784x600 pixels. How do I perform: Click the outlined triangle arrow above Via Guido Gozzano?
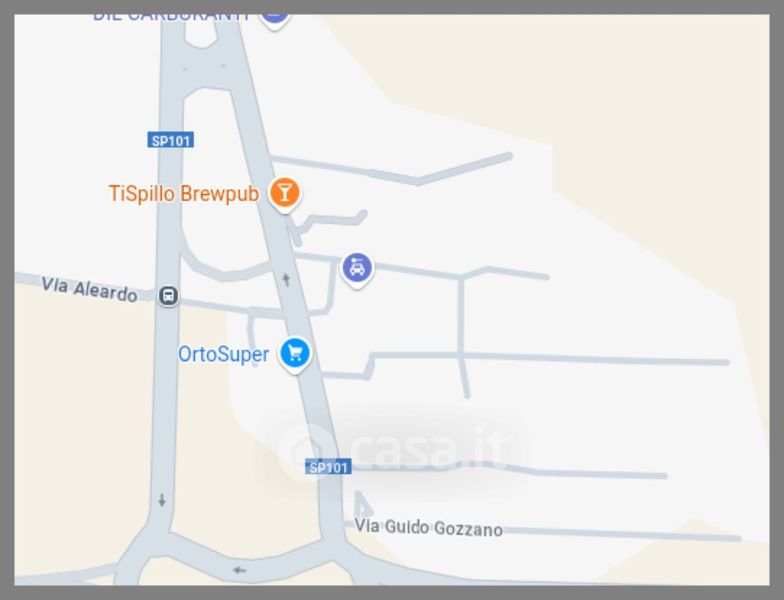coord(362,504)
